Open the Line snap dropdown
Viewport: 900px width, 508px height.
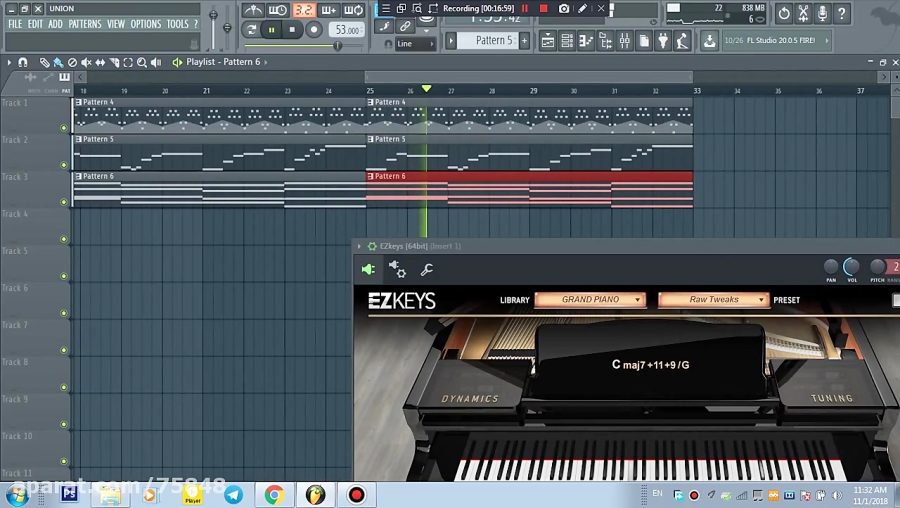coord(414,44)
